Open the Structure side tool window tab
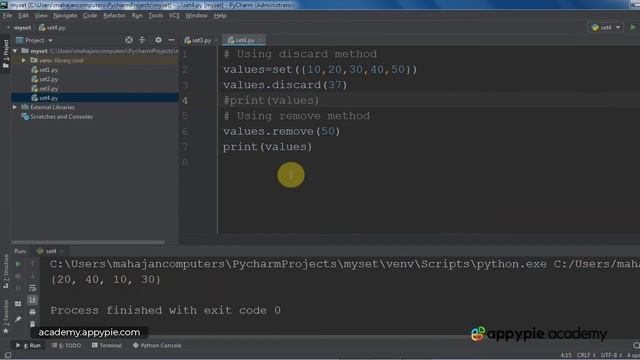 click(x=6, y=271)
